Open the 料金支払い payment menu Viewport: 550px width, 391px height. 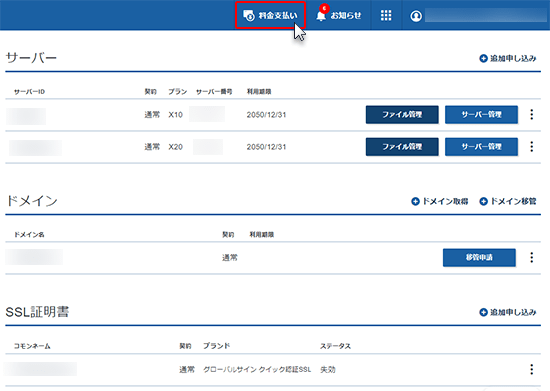pos(270,15)
